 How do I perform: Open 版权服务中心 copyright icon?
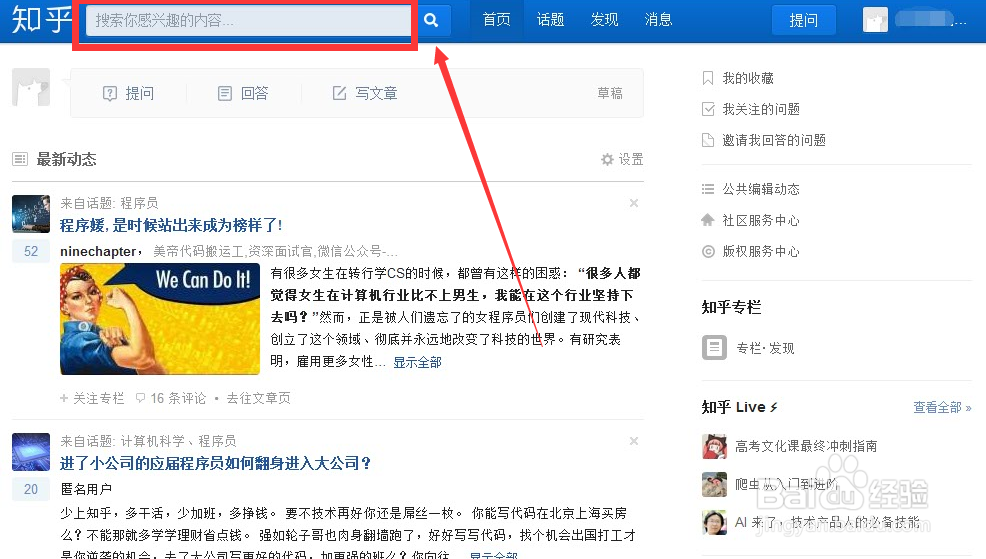coord(708,252)
